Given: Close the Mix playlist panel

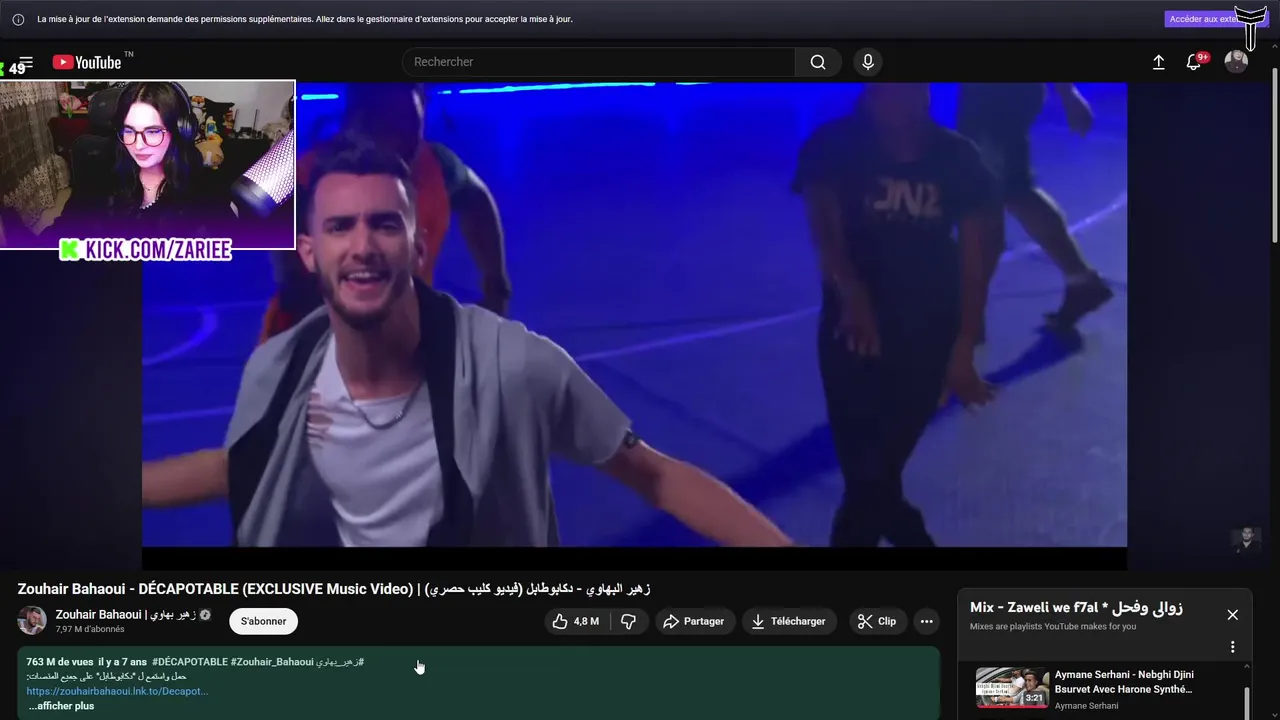Looking at the screenshot, I should (x=1232, y=615).
